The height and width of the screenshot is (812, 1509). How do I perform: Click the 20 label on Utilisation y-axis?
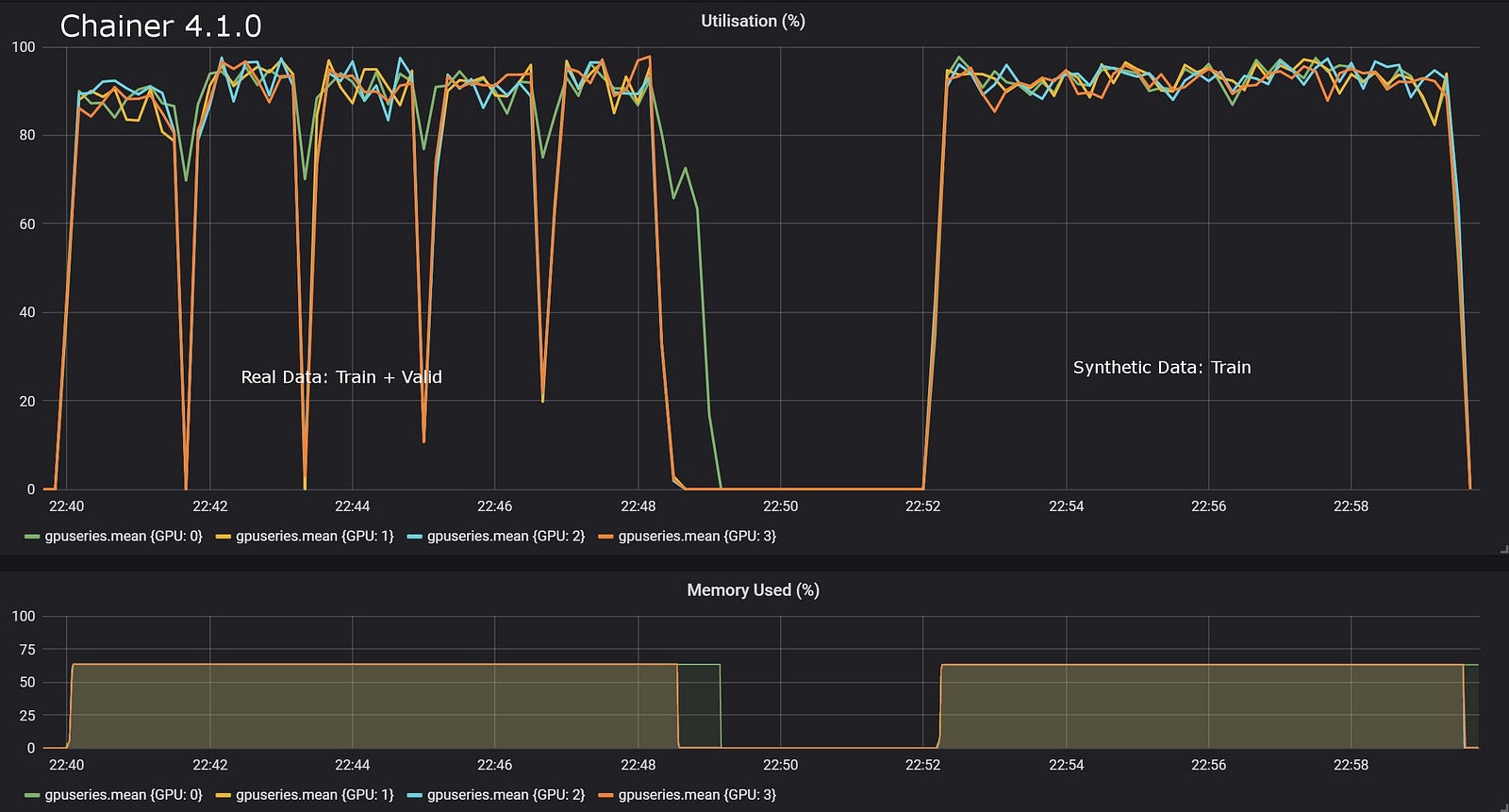27,401
